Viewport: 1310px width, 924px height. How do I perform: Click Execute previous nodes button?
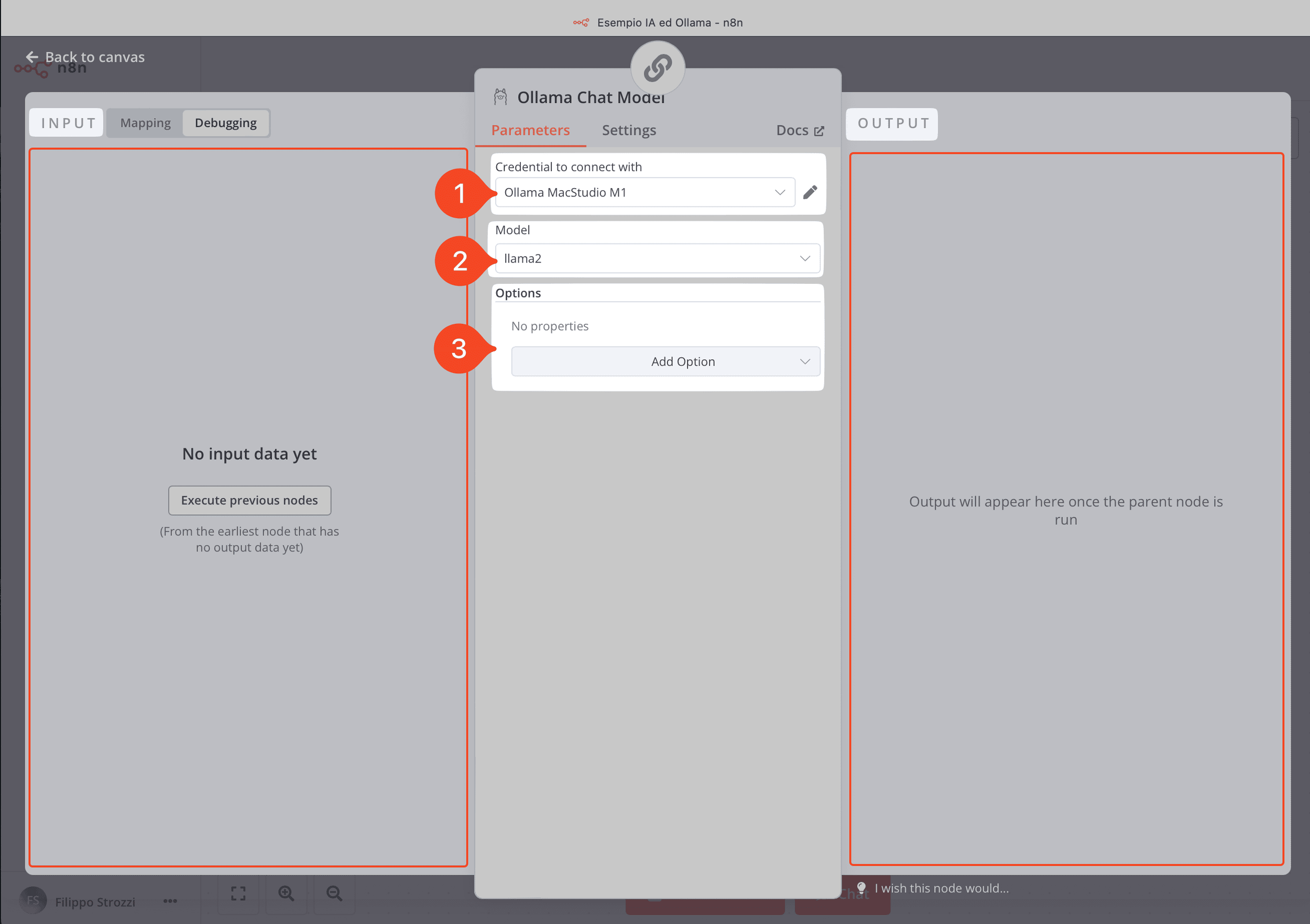pyautogui.click(x=249, y=500)
